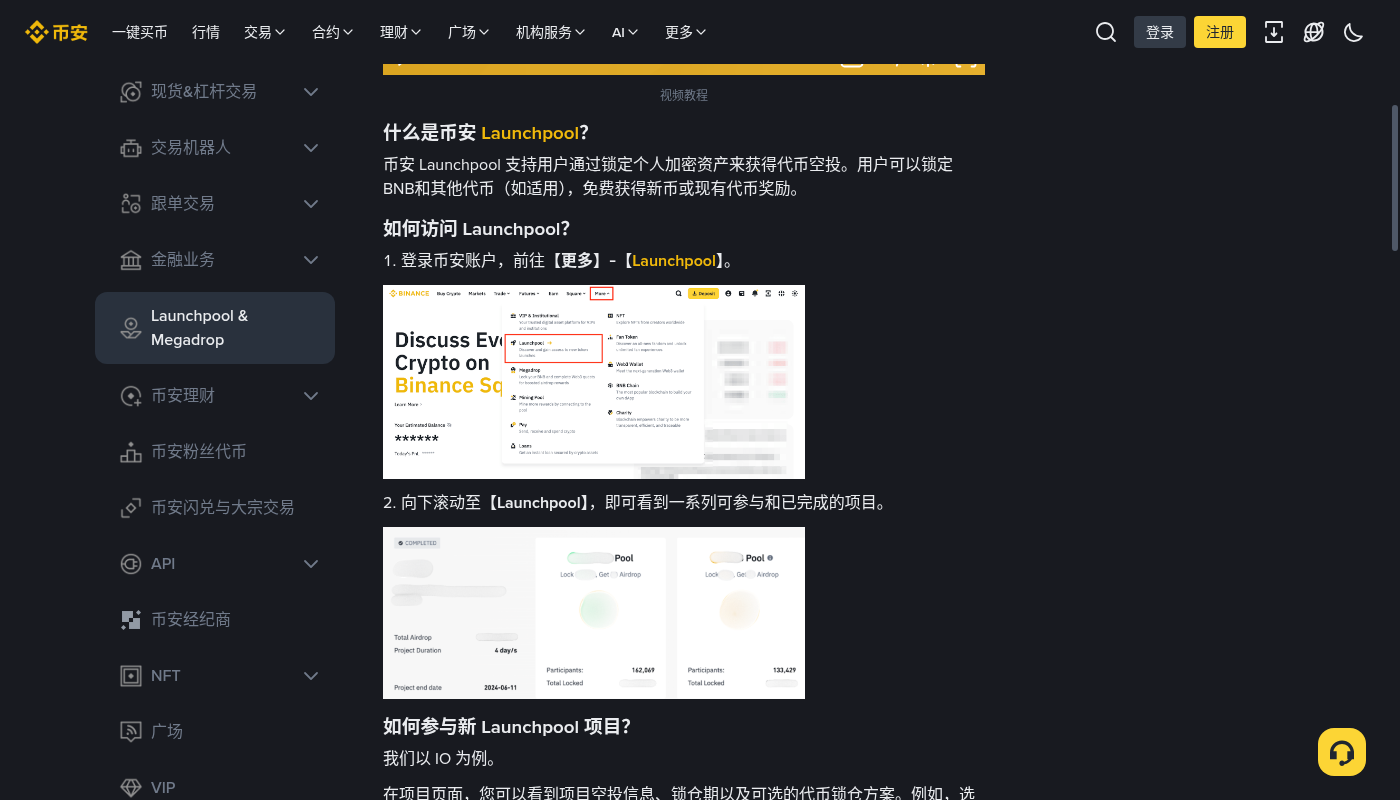Viewport: 1400px width, 800px height.
Task: Click the 金融业务 bank icon
Action: click(131, 260)
